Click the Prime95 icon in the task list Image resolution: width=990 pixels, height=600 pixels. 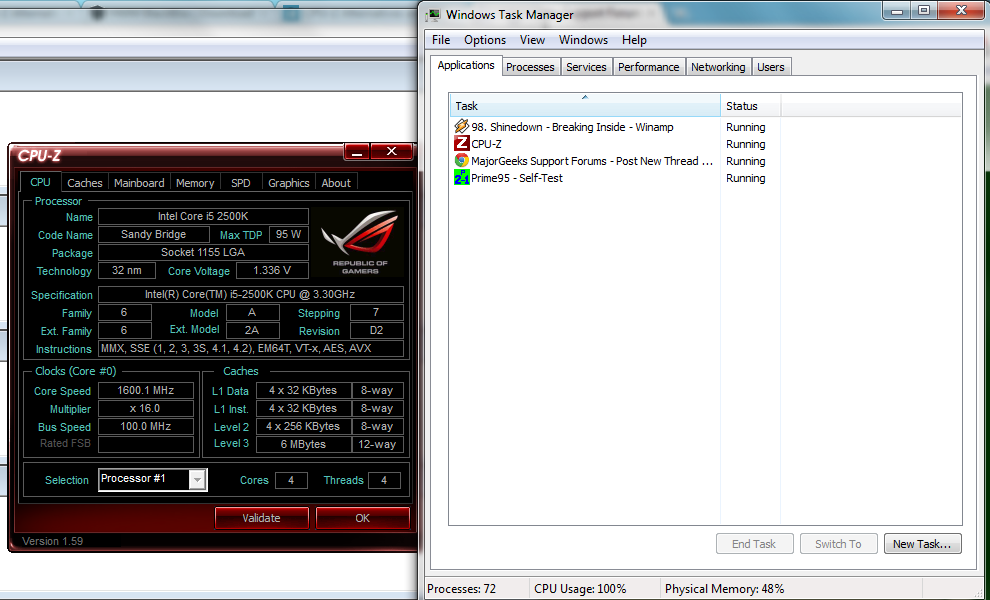point(462,178)
